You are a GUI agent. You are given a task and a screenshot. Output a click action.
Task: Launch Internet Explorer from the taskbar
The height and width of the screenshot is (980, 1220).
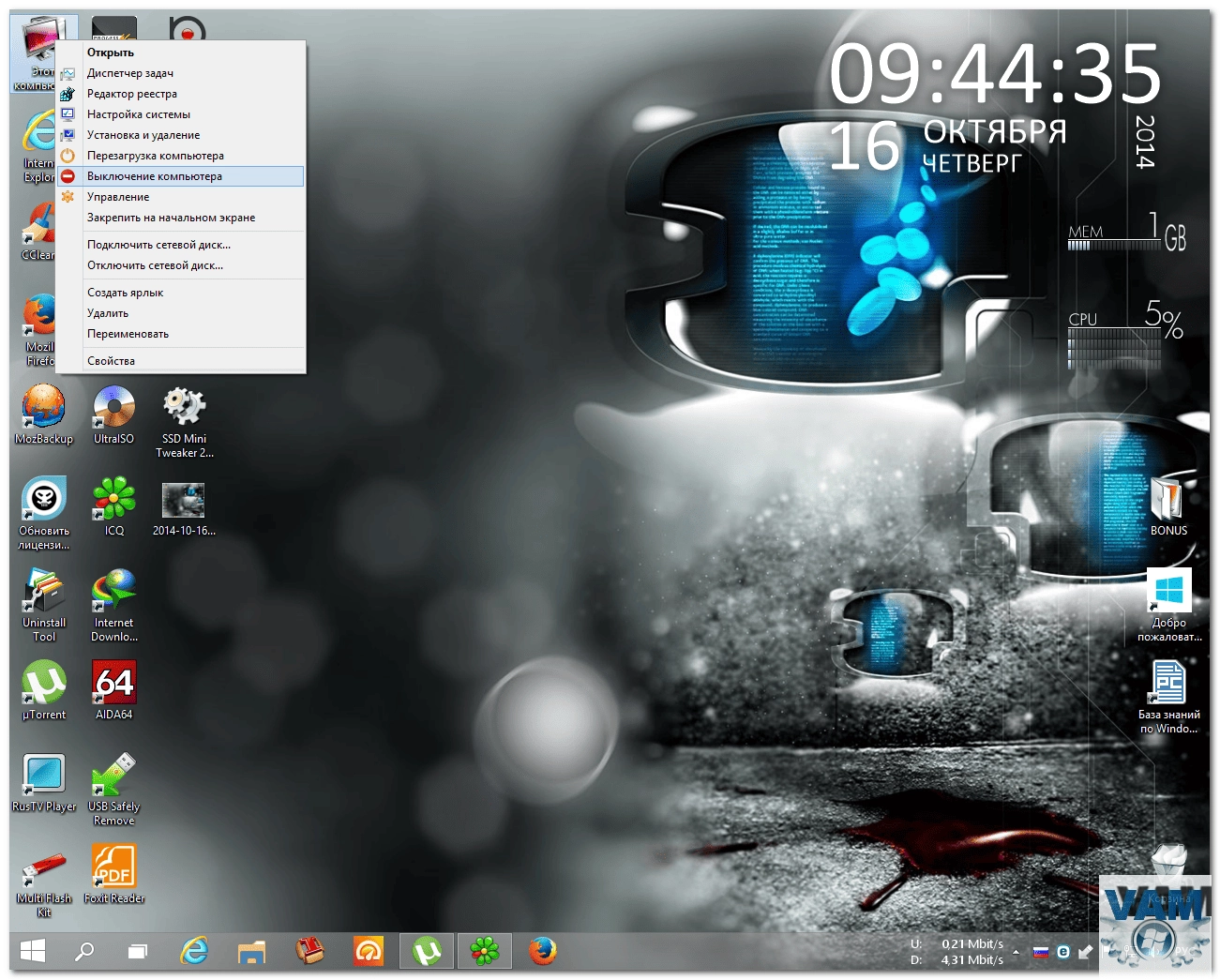pos(194,951)
